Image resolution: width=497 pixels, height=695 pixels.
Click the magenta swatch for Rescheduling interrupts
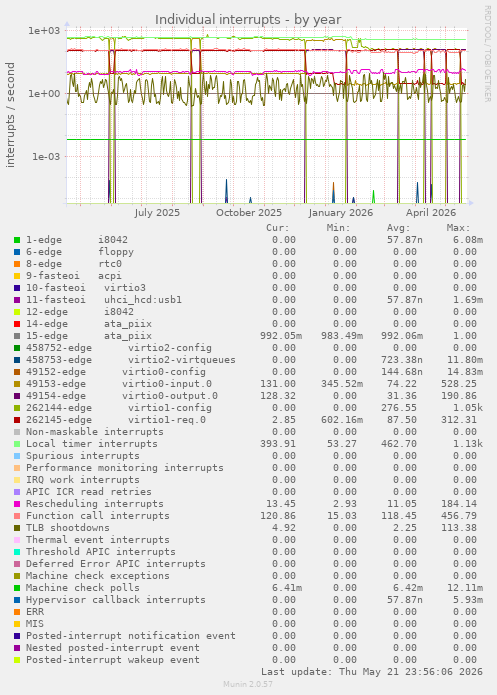point(17,504)
